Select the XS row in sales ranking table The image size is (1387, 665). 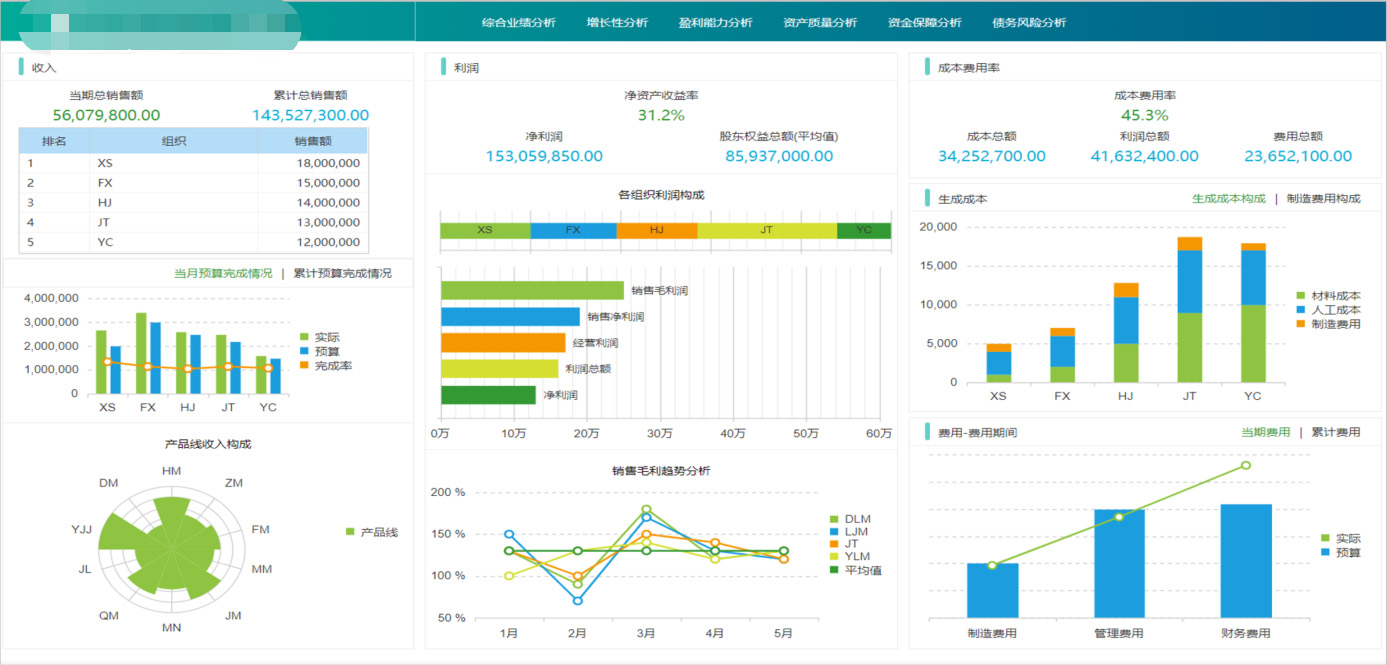tap(193, 163)
